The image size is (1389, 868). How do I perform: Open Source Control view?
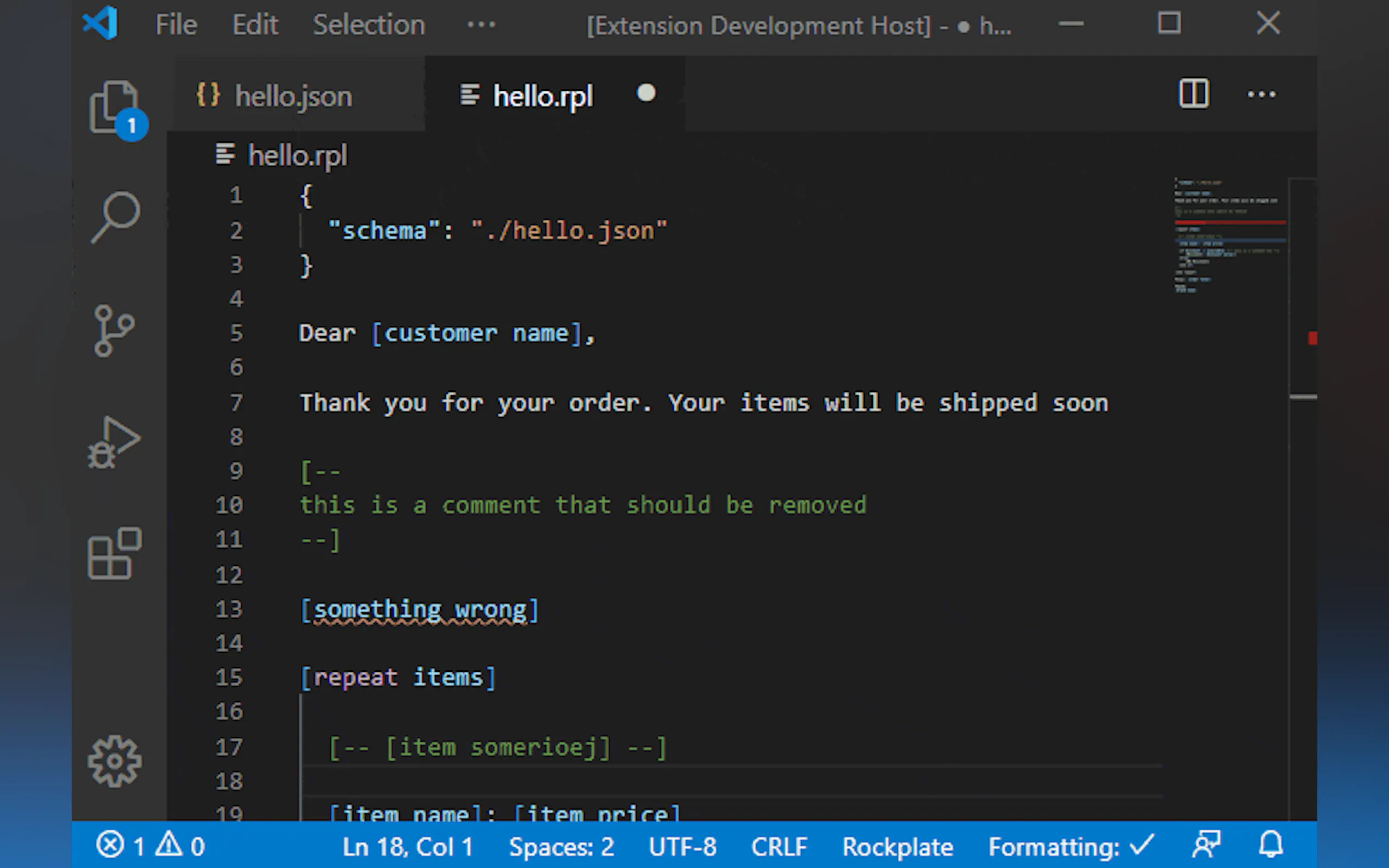pos(114,331)
